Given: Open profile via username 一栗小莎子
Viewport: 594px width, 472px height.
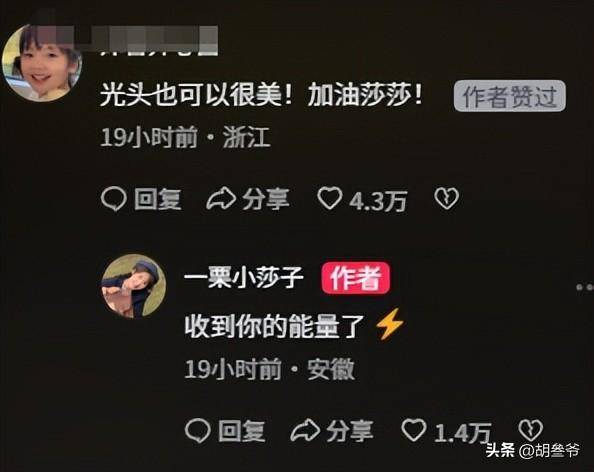Looking at the screenshot, I should [x=244, y=278].
